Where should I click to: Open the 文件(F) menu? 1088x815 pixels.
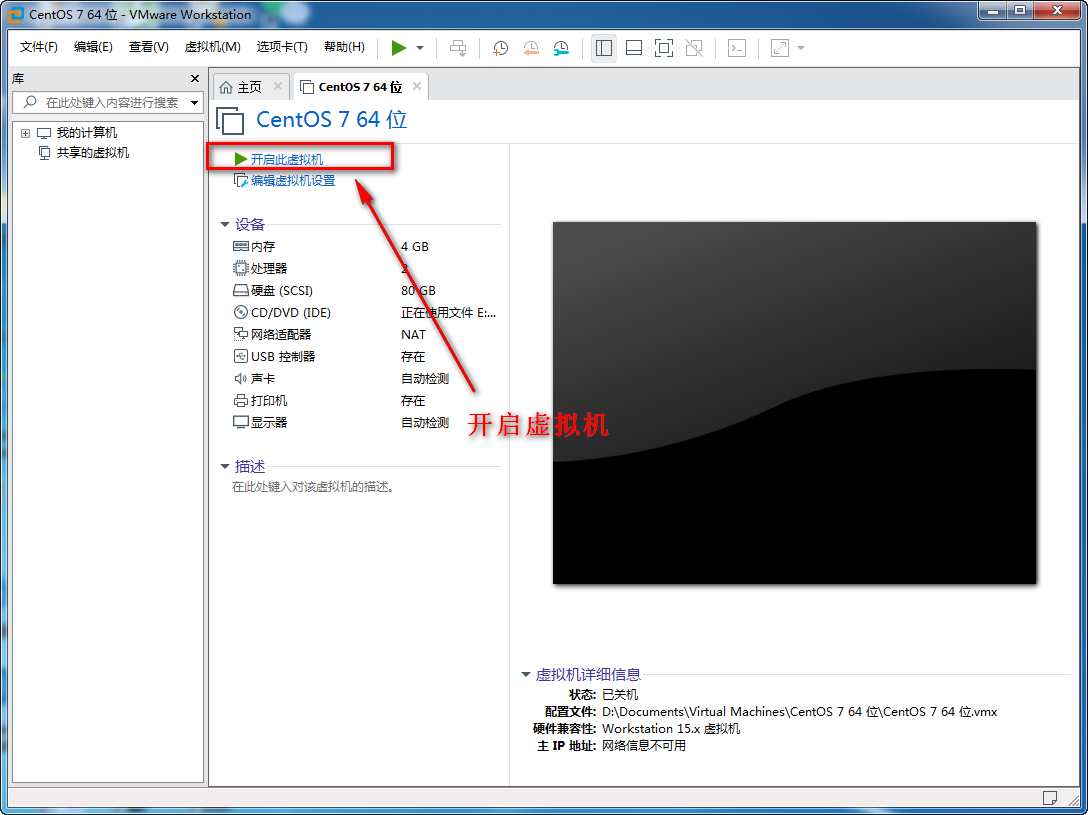(x=39, y=47)
